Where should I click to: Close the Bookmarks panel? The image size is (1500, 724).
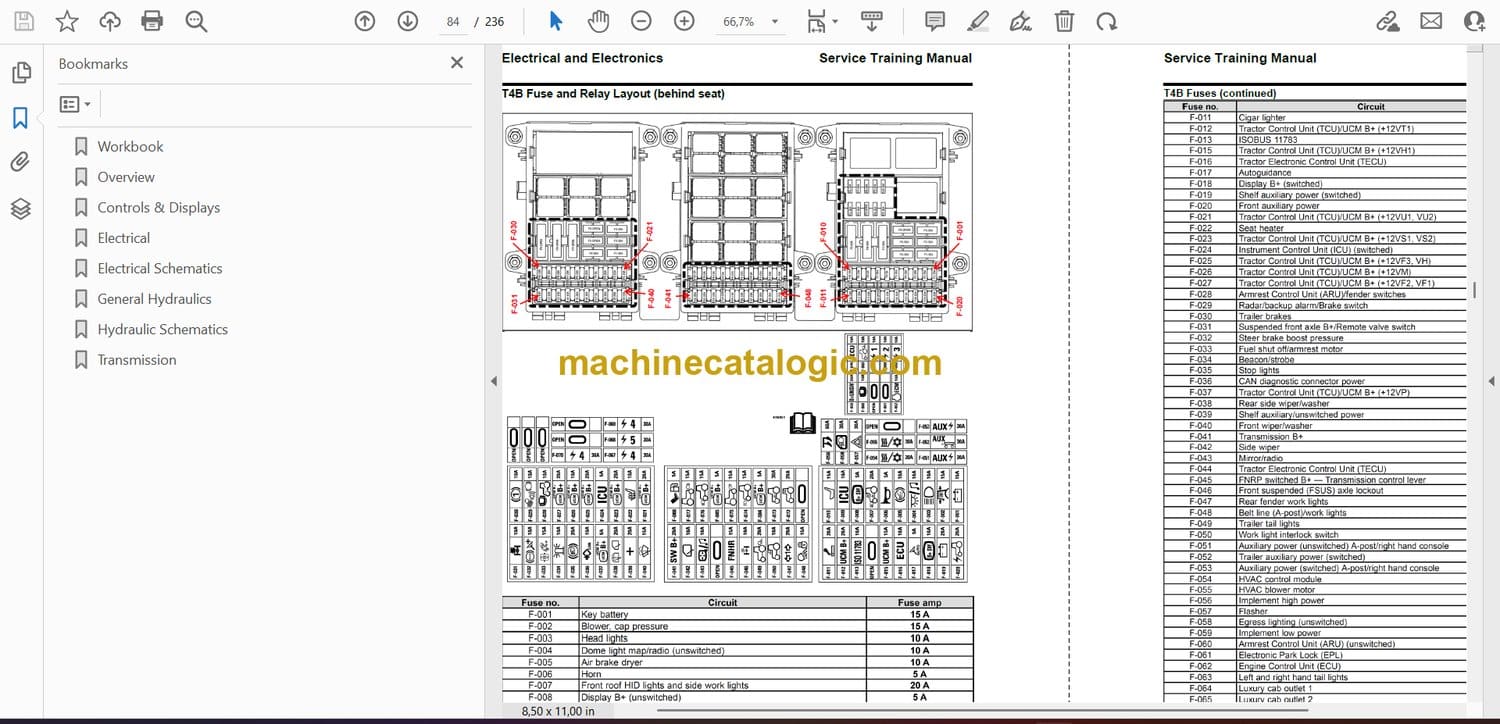click(x=457, y=63)
